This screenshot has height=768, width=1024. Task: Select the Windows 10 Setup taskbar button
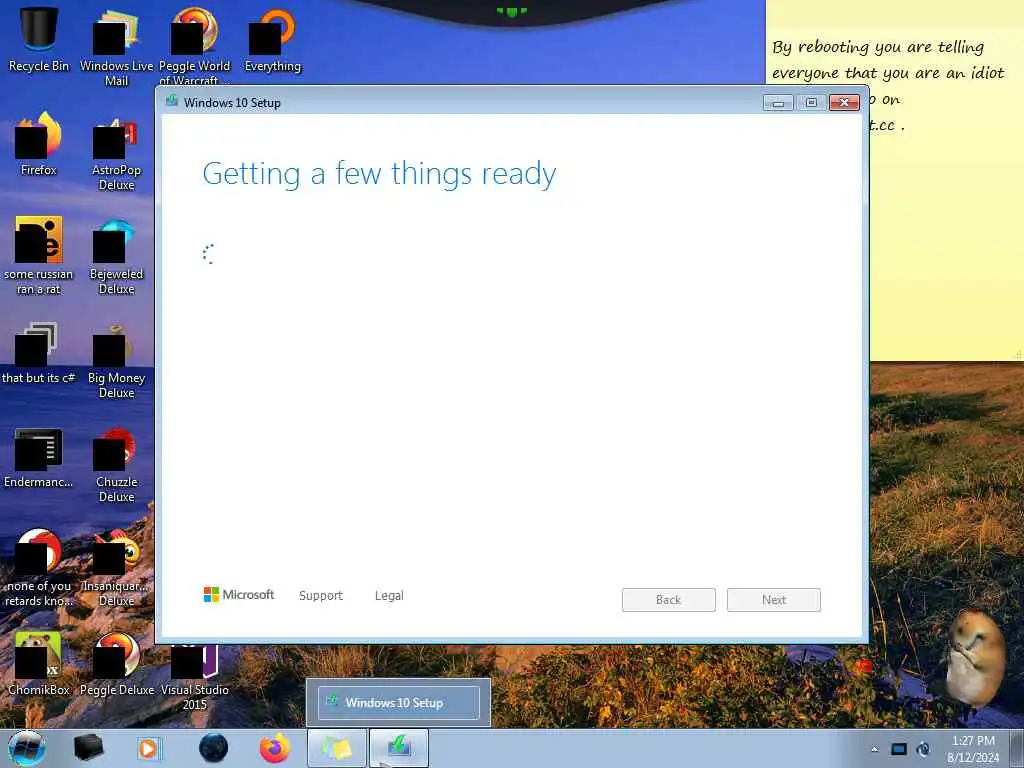point(399,748)
